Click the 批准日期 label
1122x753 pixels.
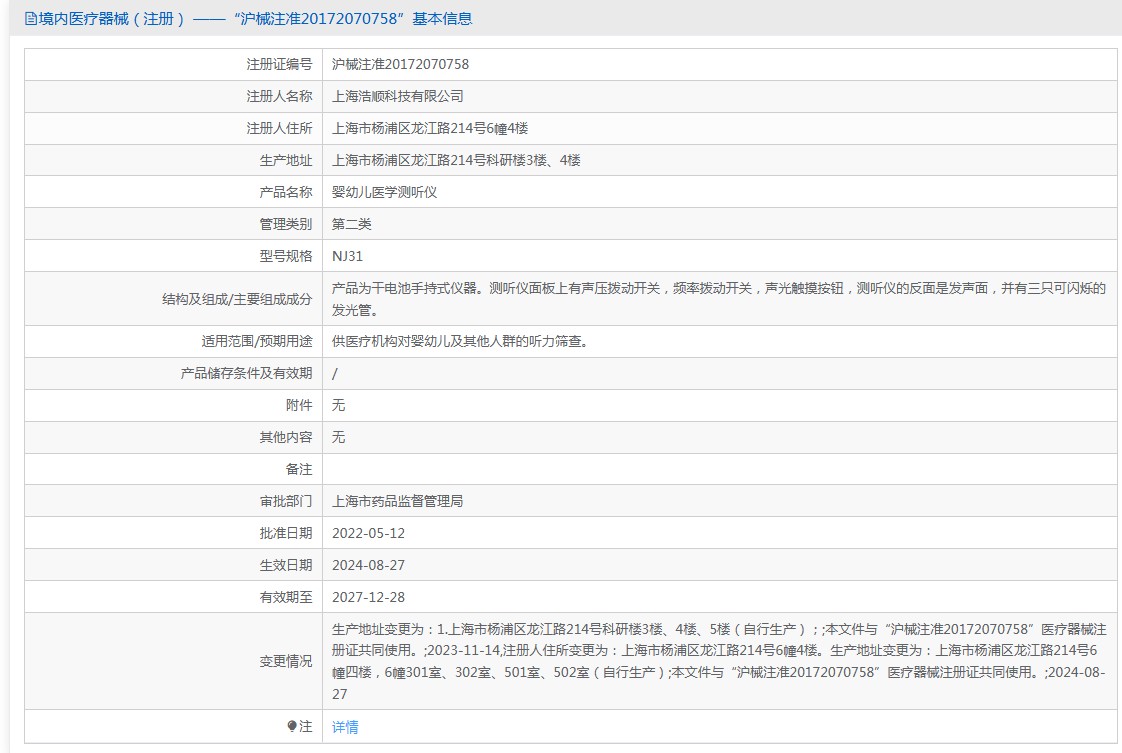coord(286,533)
